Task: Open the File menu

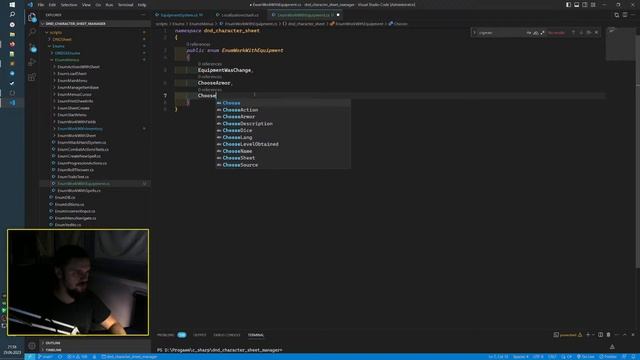Action: coord(41,4)
